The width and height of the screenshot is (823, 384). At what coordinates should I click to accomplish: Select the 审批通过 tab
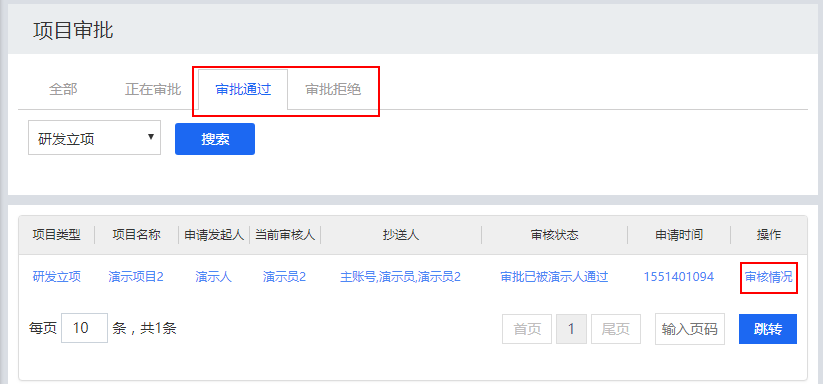click(243, 89)
